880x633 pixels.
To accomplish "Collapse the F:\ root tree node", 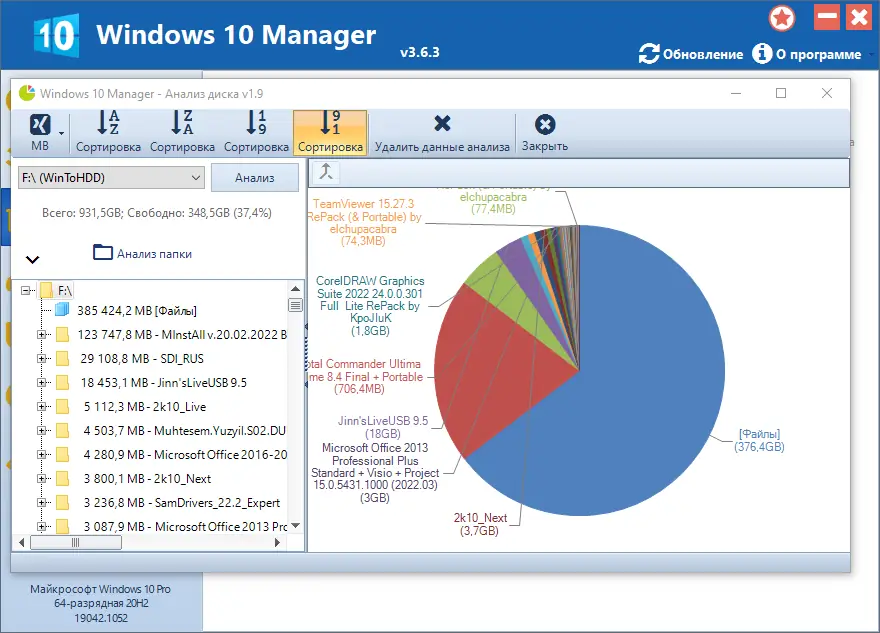I will coord(25,290).
